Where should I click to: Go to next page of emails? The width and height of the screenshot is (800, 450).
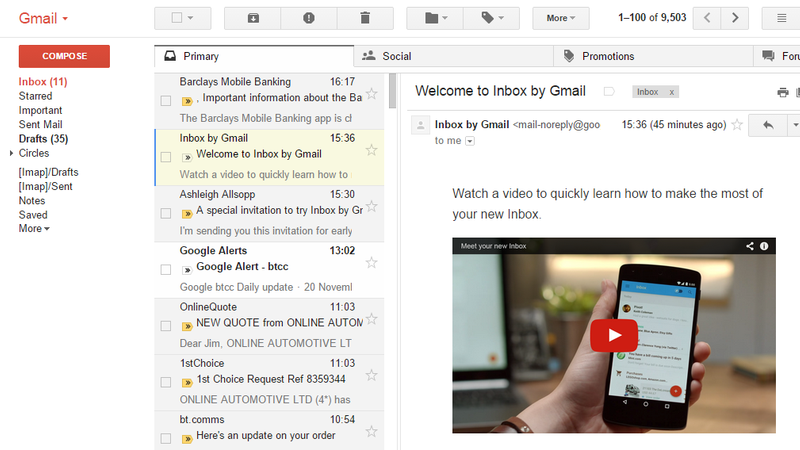point(736,18)
